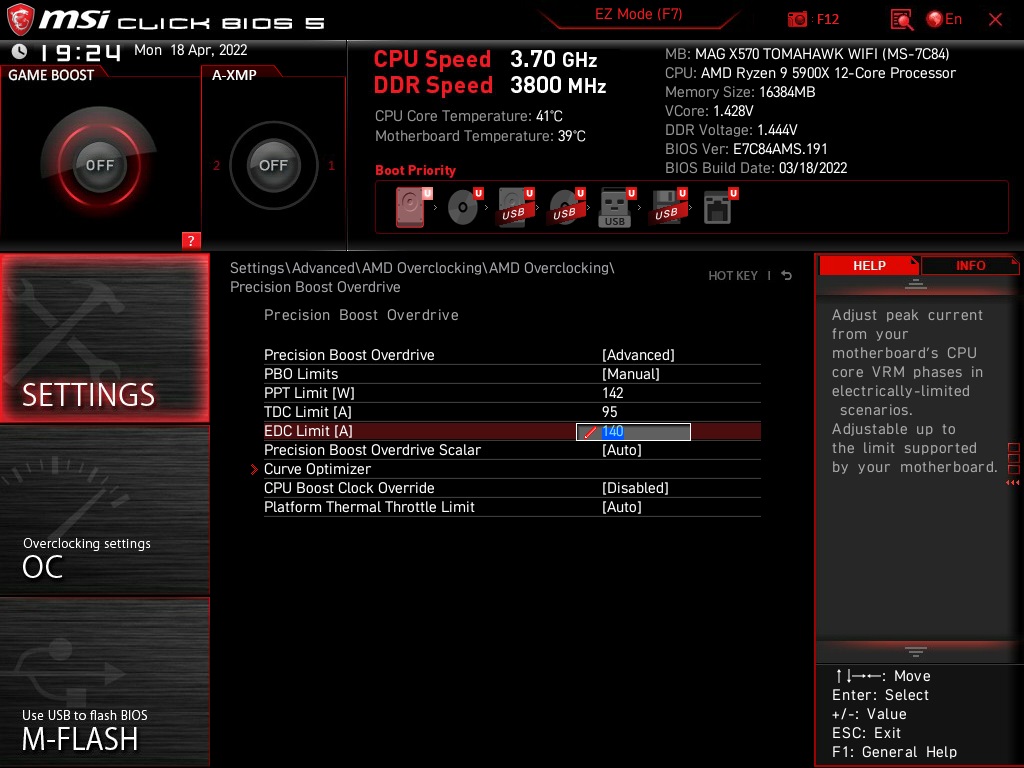Click the clock icon beside the time
This screenshot has height=768, width=1024.
[20, 51]
